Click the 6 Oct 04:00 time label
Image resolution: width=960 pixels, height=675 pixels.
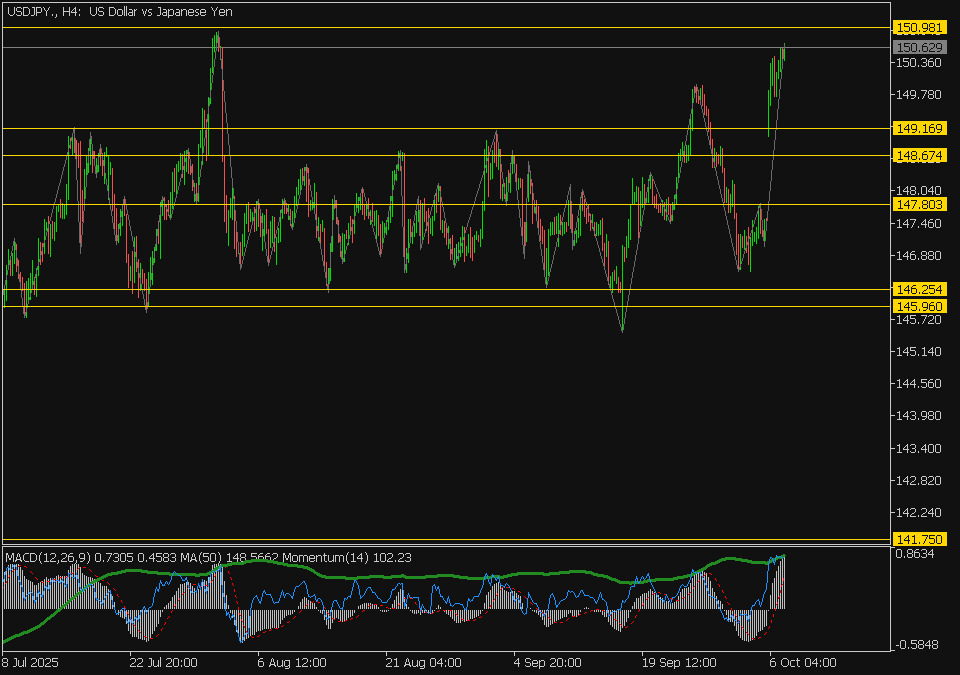click(801, 662)
